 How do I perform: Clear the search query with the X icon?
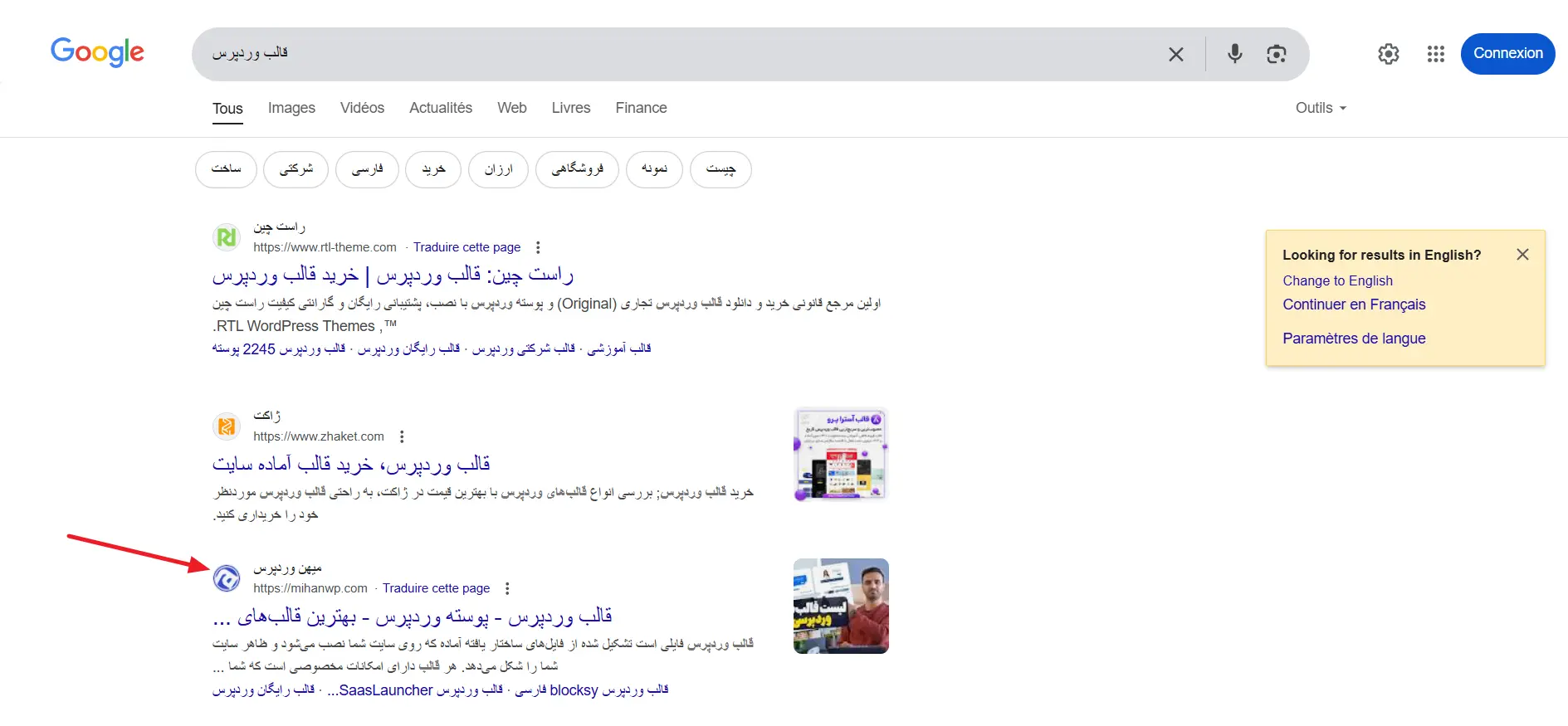point(1176,54)
